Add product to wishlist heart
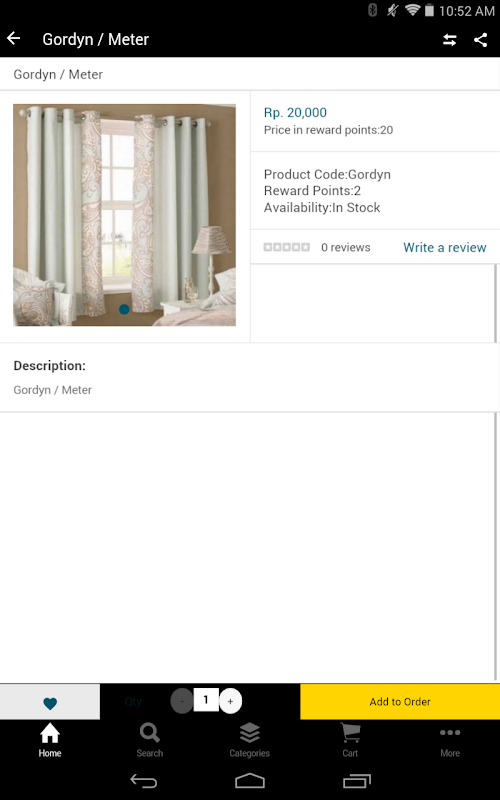Screen dimensions: 500x800 (50, 702)
